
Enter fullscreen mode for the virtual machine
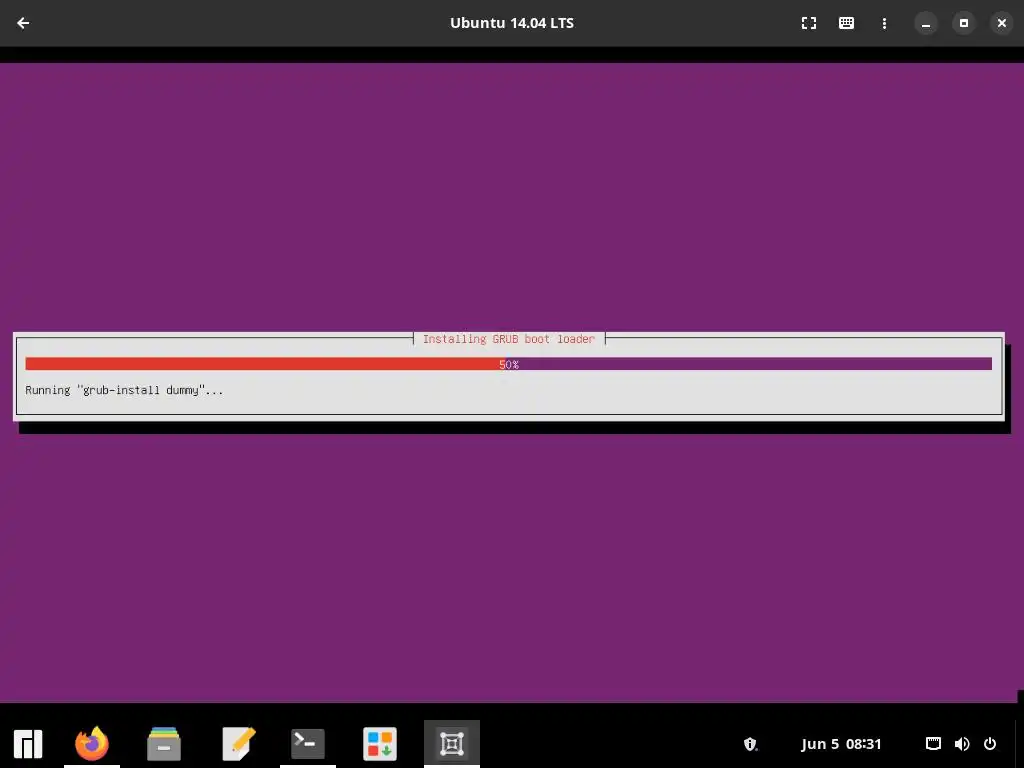(808, 23)
